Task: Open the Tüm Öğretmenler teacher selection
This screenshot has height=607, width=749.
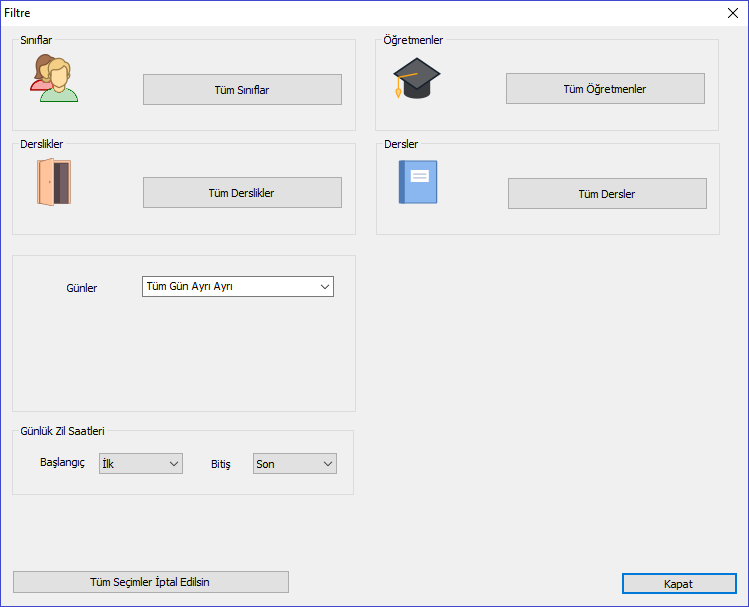Action: point(605,88)
